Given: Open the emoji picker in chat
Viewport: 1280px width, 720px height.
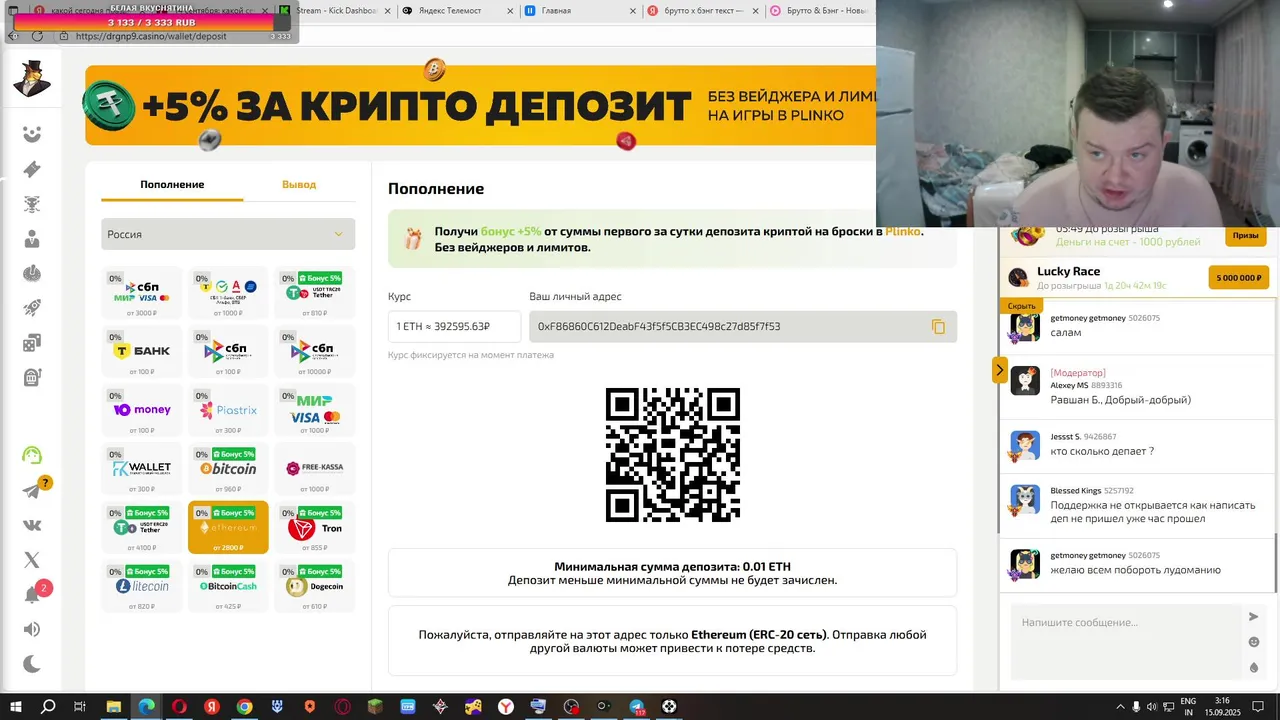Looking at the screenshot, I should [1253, 642].
